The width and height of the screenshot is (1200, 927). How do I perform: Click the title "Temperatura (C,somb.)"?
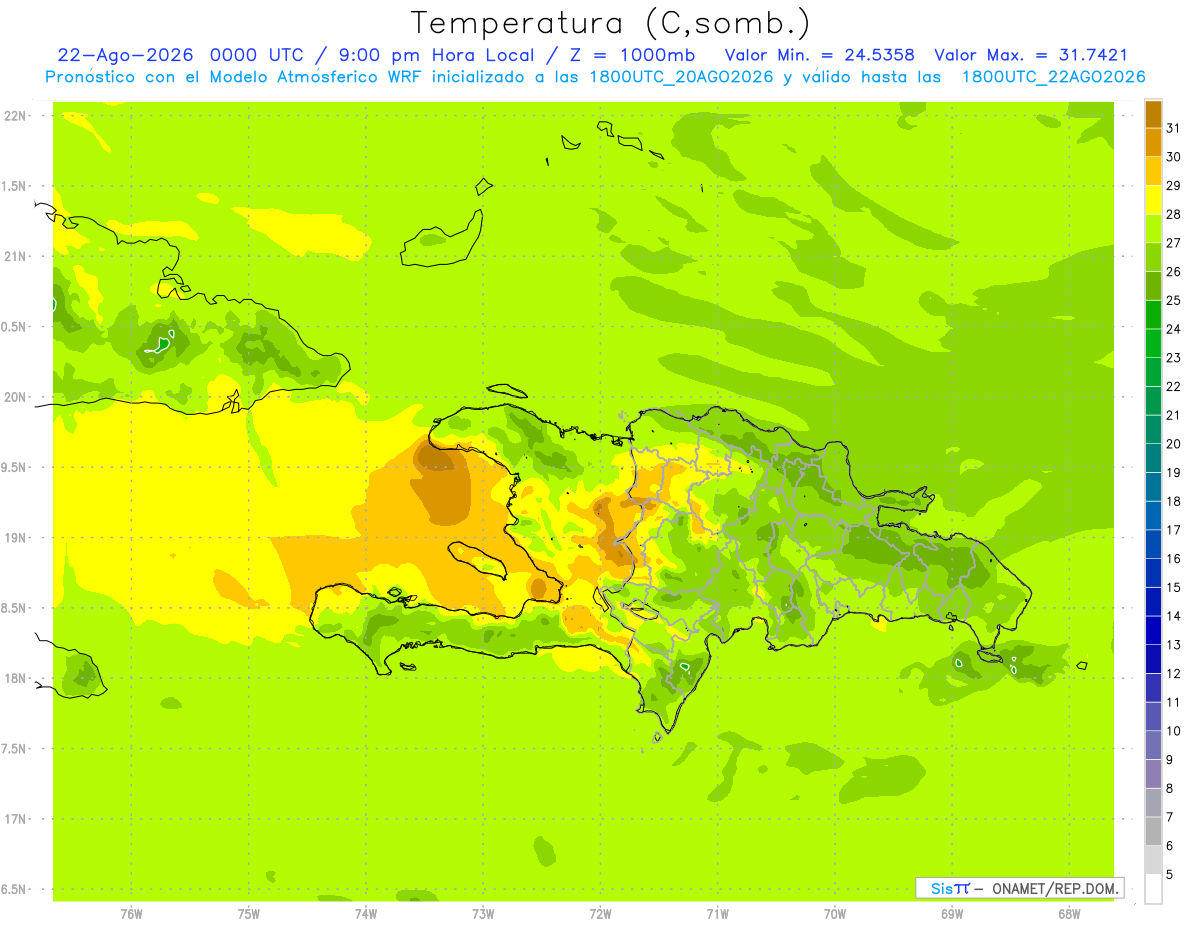tap(611, 23)
